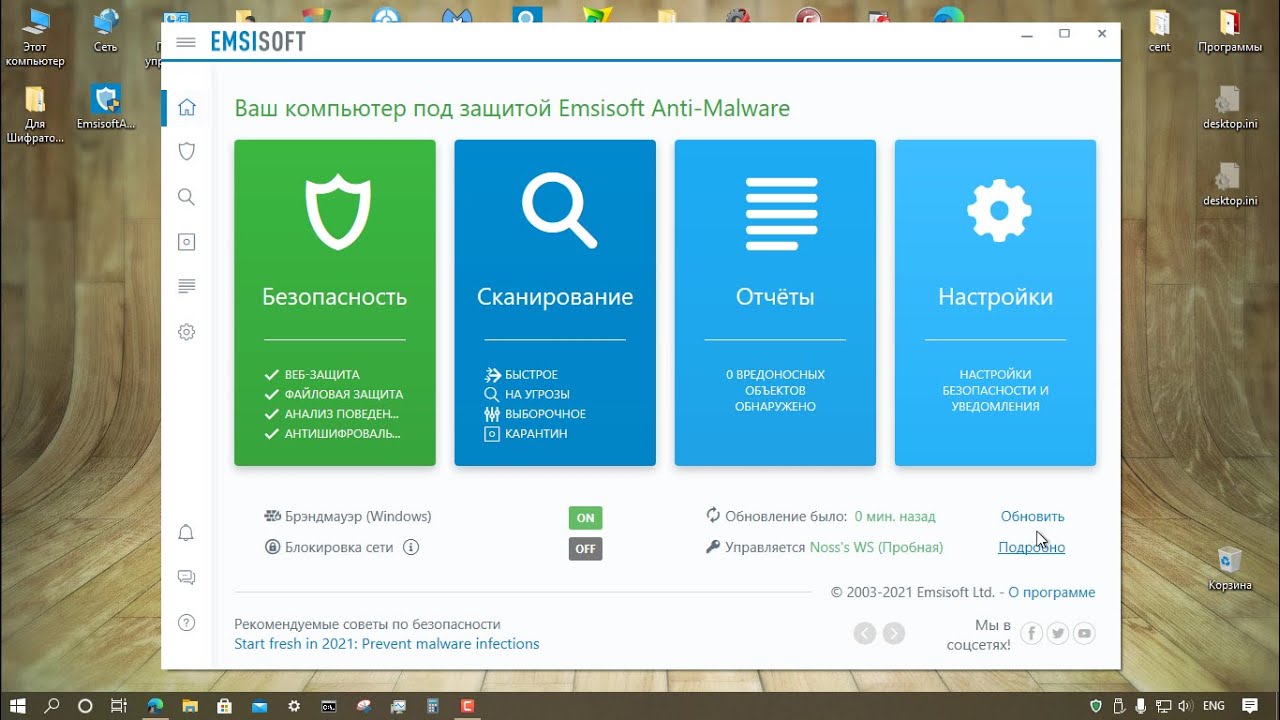Open Settings via sidebar gear icon
1280x720 pixels.
click(186, 332)
